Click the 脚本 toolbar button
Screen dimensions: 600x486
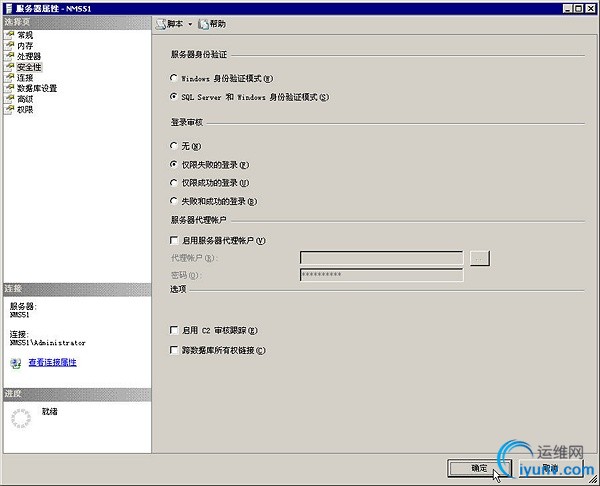(170, 24)
